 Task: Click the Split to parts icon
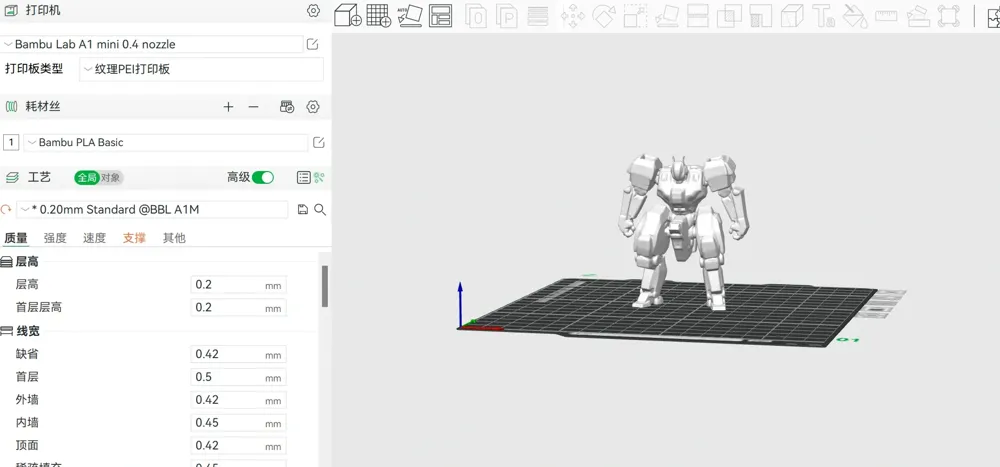point(508,16)
